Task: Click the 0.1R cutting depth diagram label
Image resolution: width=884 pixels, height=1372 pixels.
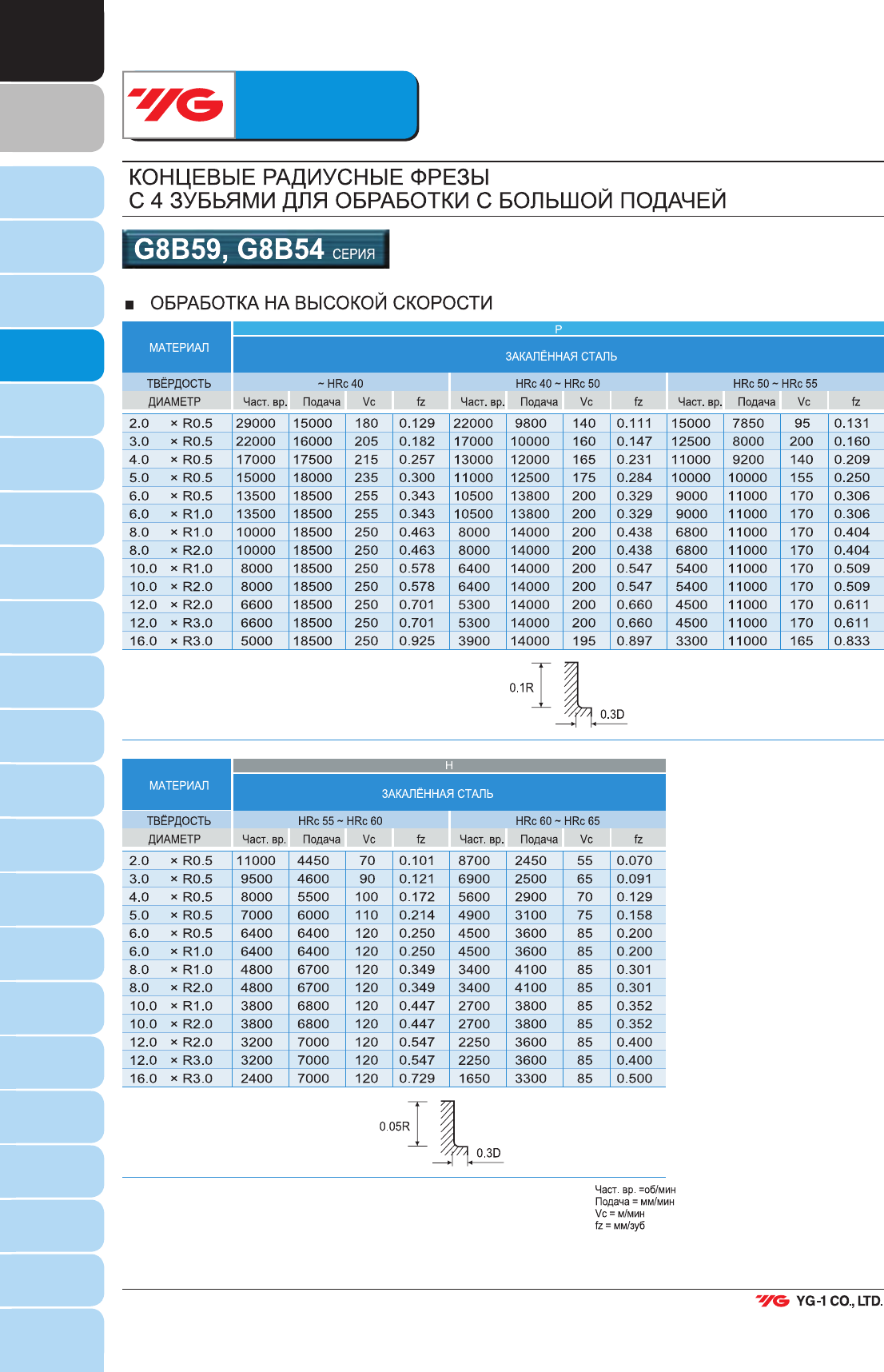Action: click(x=521, y=688)
